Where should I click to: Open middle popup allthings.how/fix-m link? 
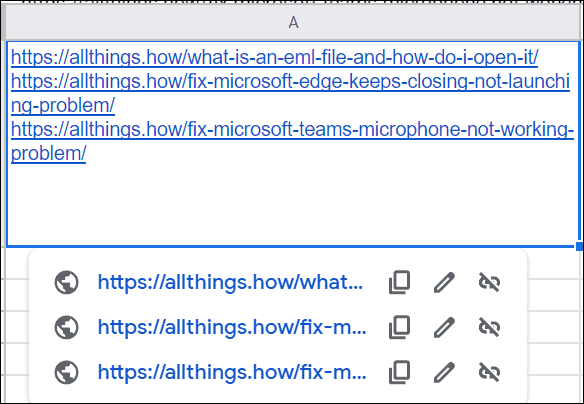coord(232,327)
